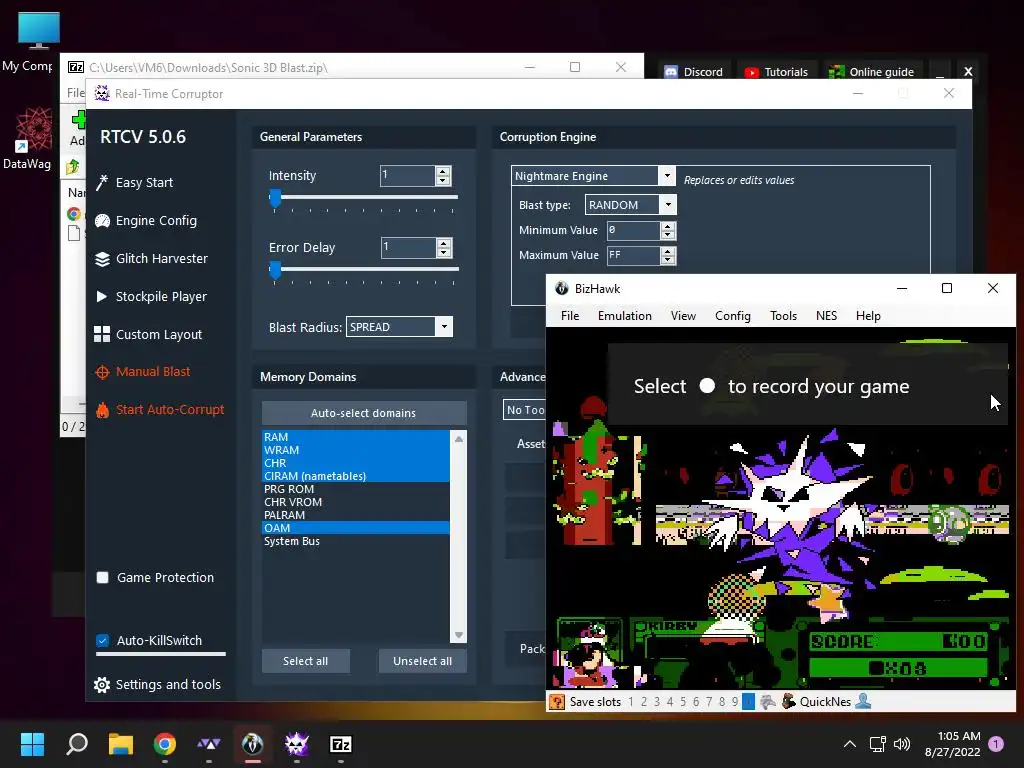Open Windows Start menu

[32, 744]
